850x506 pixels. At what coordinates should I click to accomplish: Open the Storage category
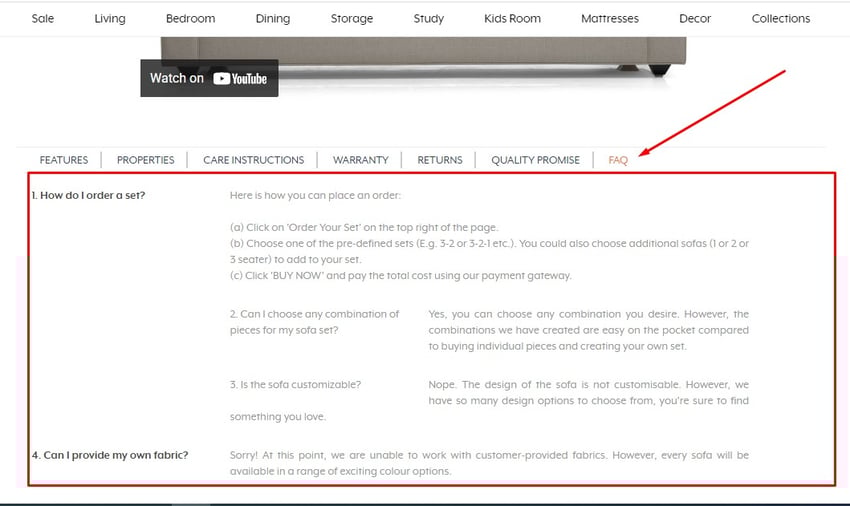click(x=352, y=18)
